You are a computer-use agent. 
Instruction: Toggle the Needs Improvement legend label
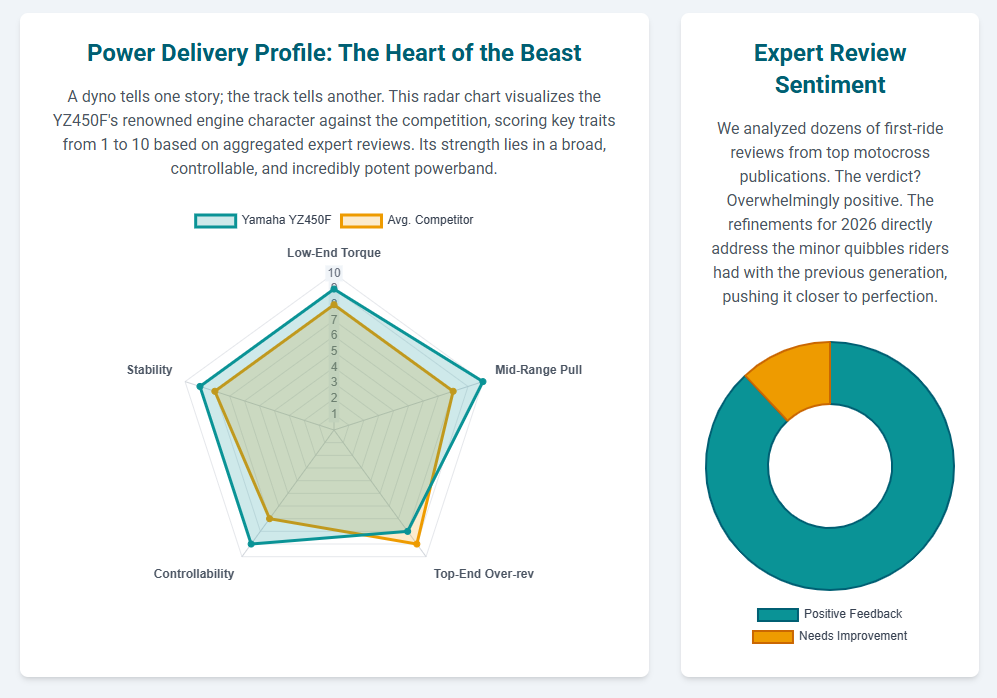(852, 636)
